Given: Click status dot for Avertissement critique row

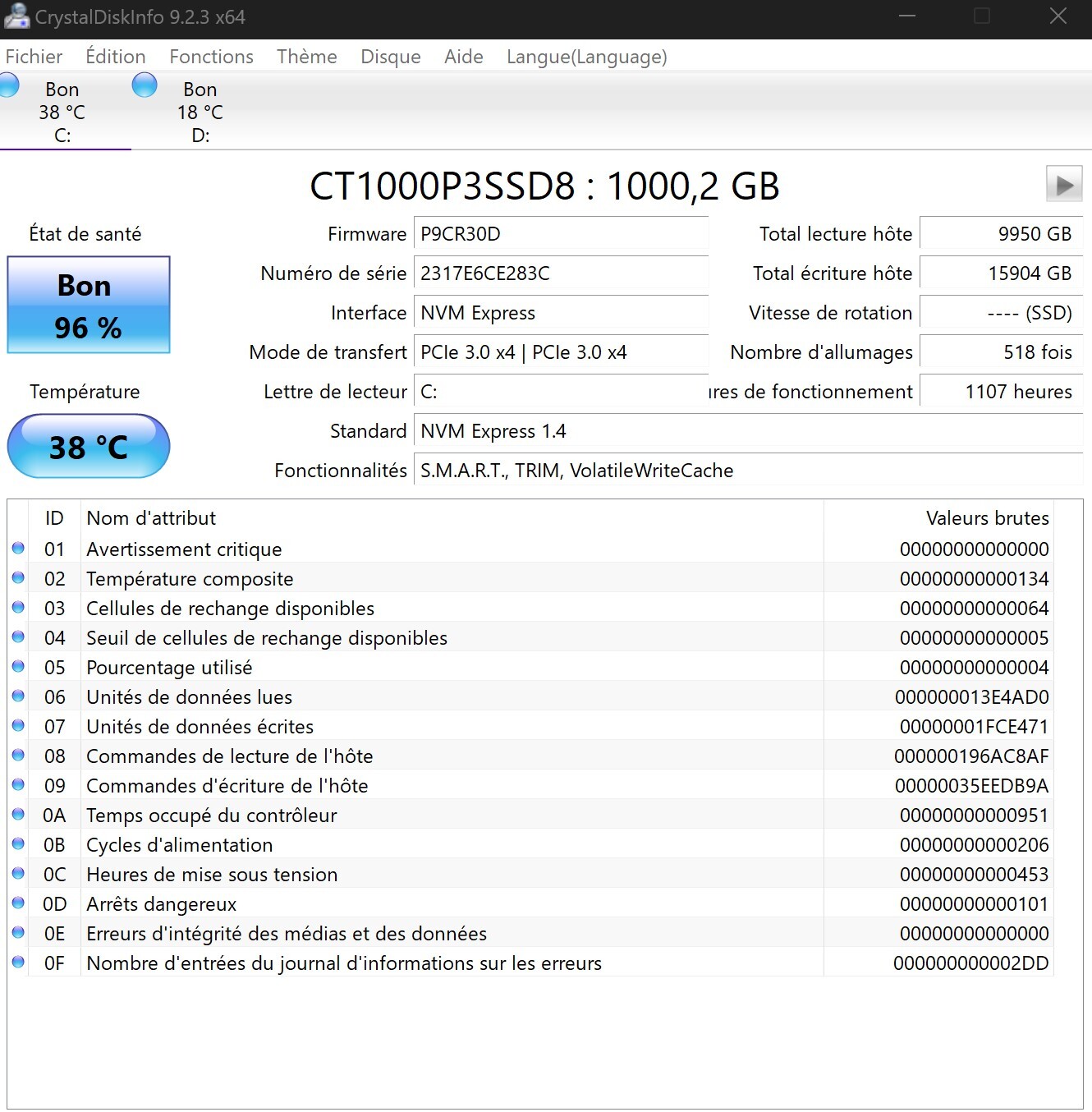Looking at the screenshot, I should point(18,548).
